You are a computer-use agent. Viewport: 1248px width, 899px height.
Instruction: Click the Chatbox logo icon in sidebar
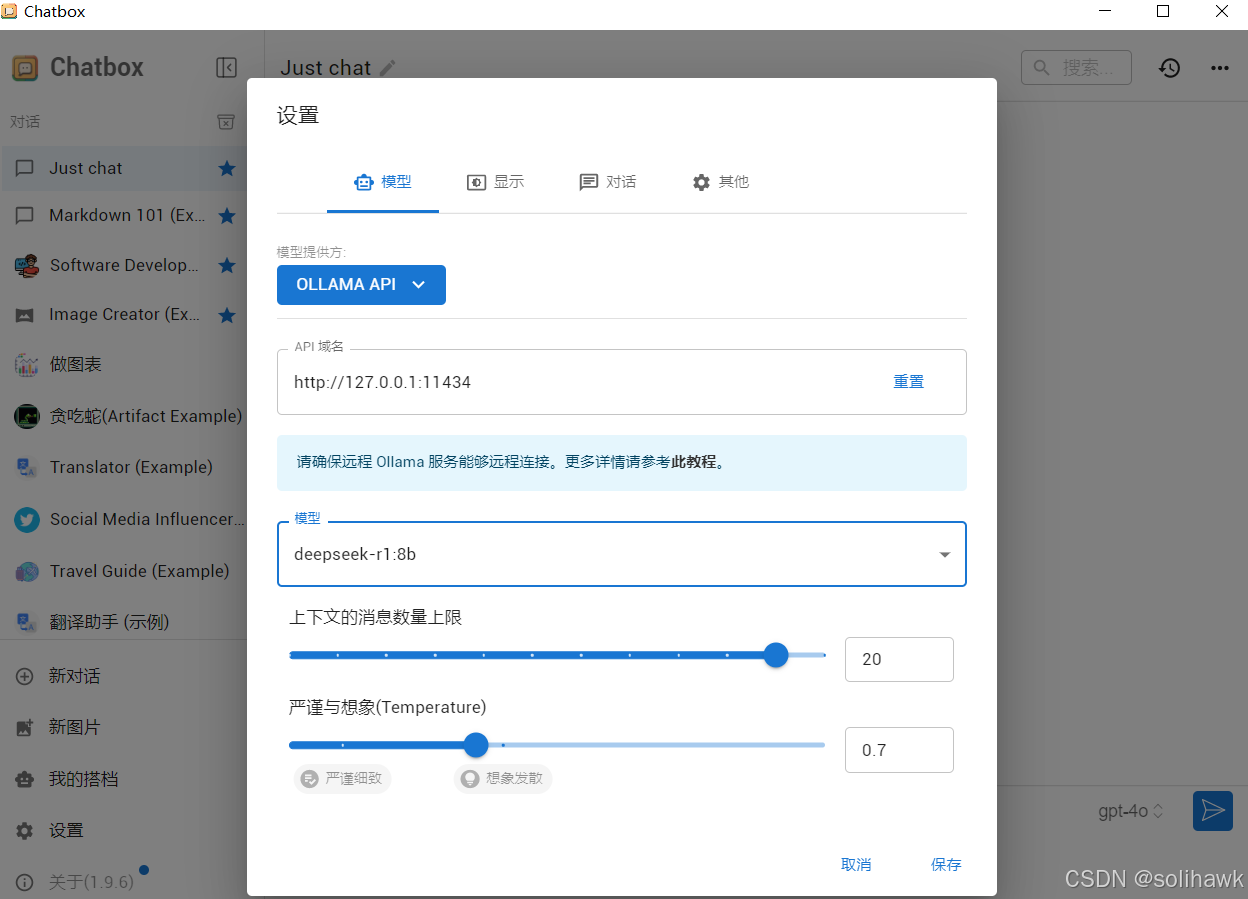25,68
